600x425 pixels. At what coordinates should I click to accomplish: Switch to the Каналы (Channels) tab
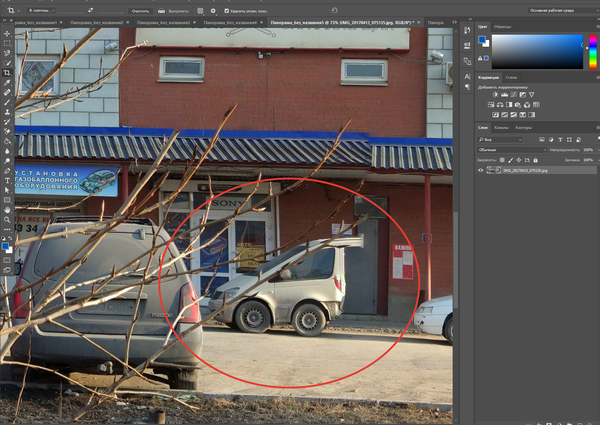click(500, 128)
